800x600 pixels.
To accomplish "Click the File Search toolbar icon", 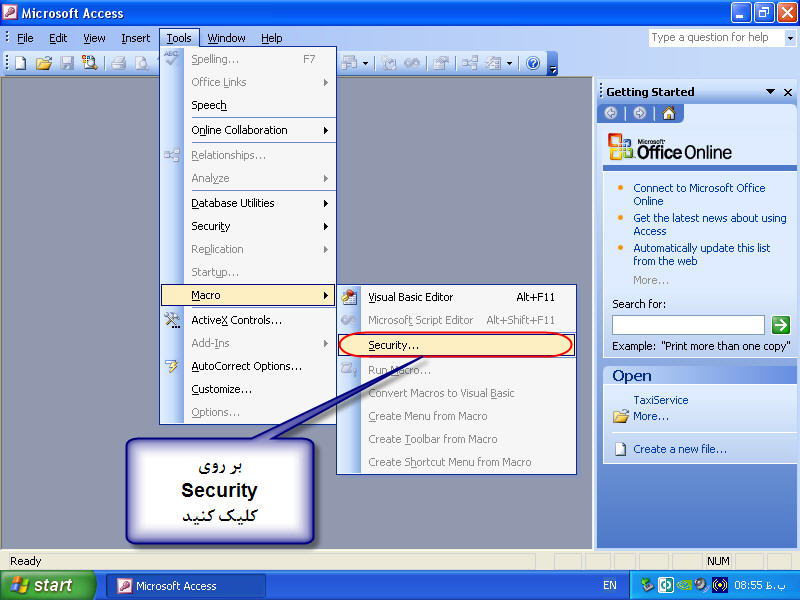I will point(90,63).
